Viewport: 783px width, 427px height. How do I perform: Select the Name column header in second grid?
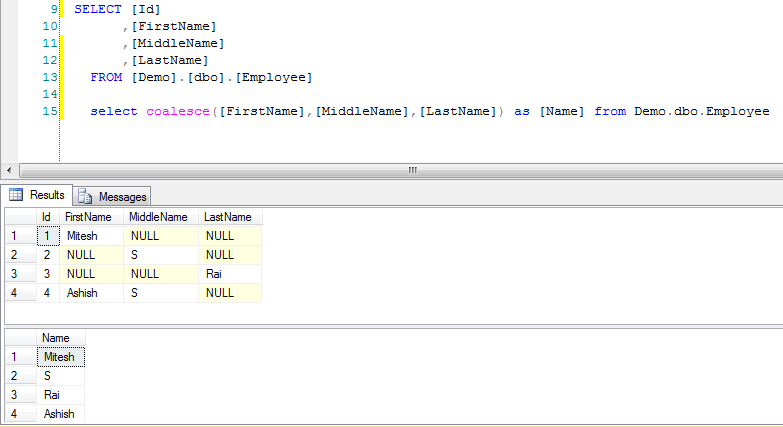click(60, 338)
